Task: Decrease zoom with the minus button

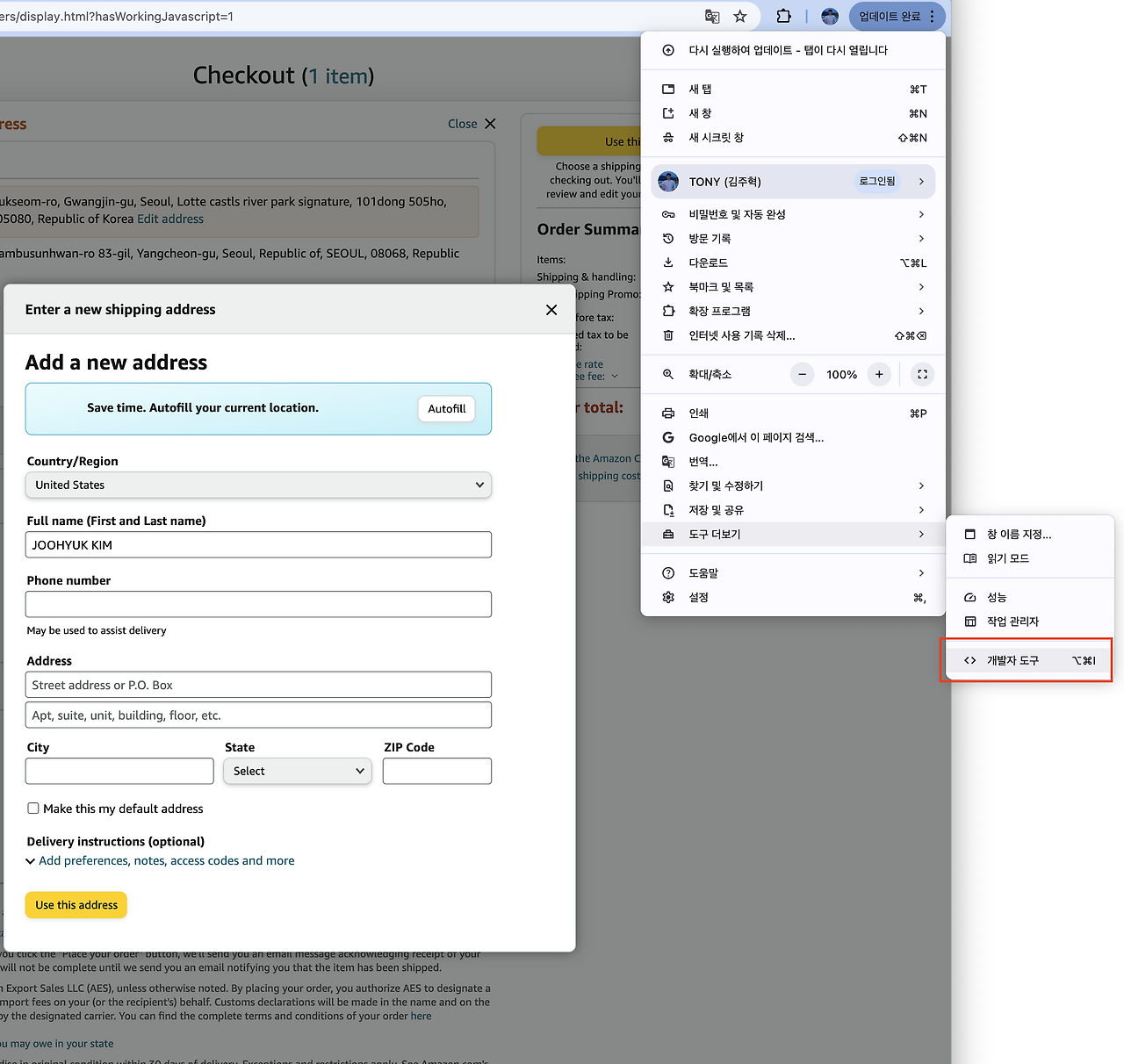Action: coord(802,375)
